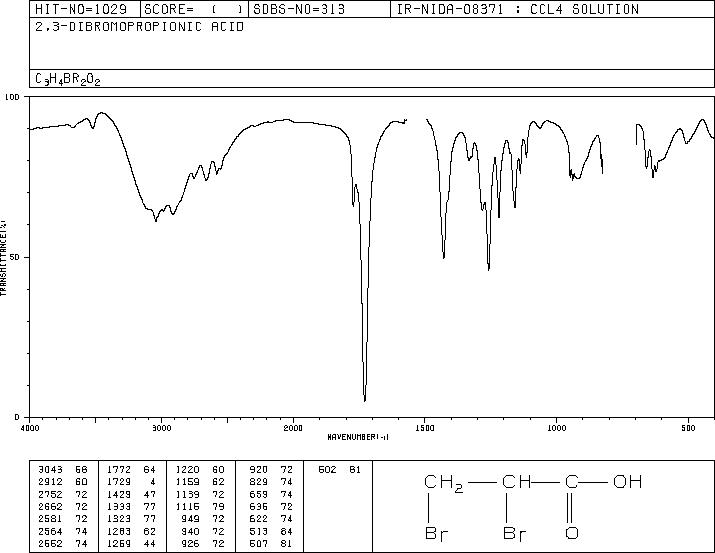Click the Br atom below CH2
715x553 pixels.
click(x=436, y=533)
